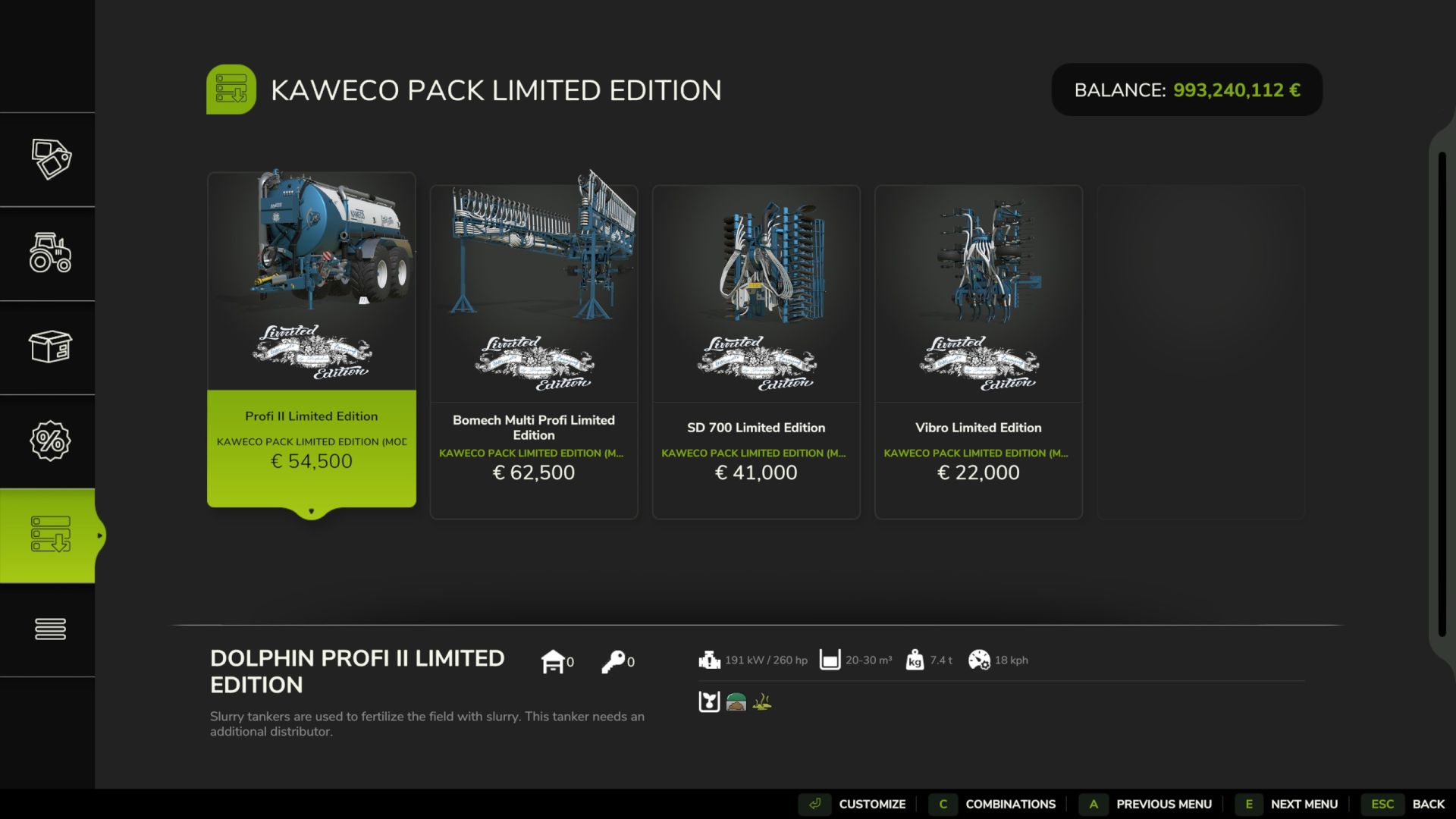Pick the Vibro Limited Edition card

pos(978,352)
